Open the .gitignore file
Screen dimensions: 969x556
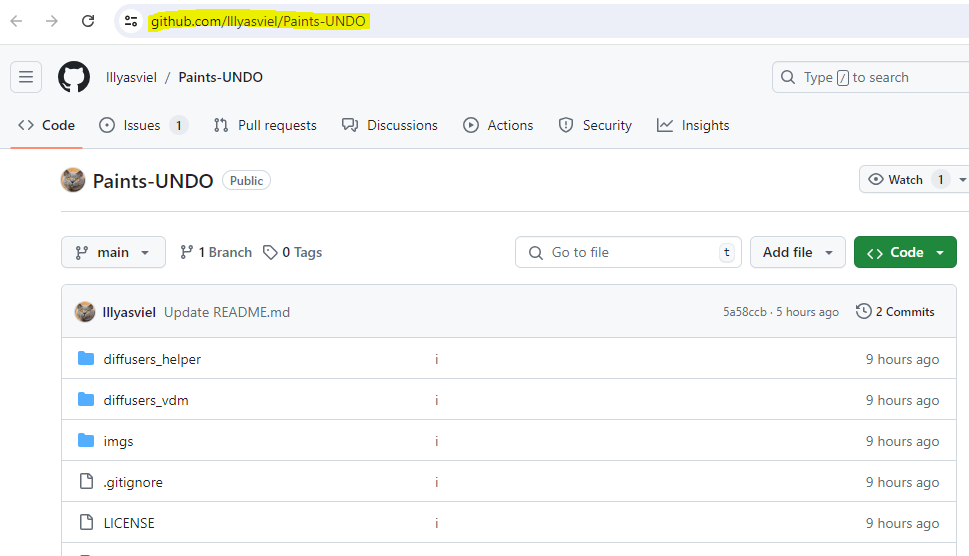pyautogui.click(x=133, y=482)
